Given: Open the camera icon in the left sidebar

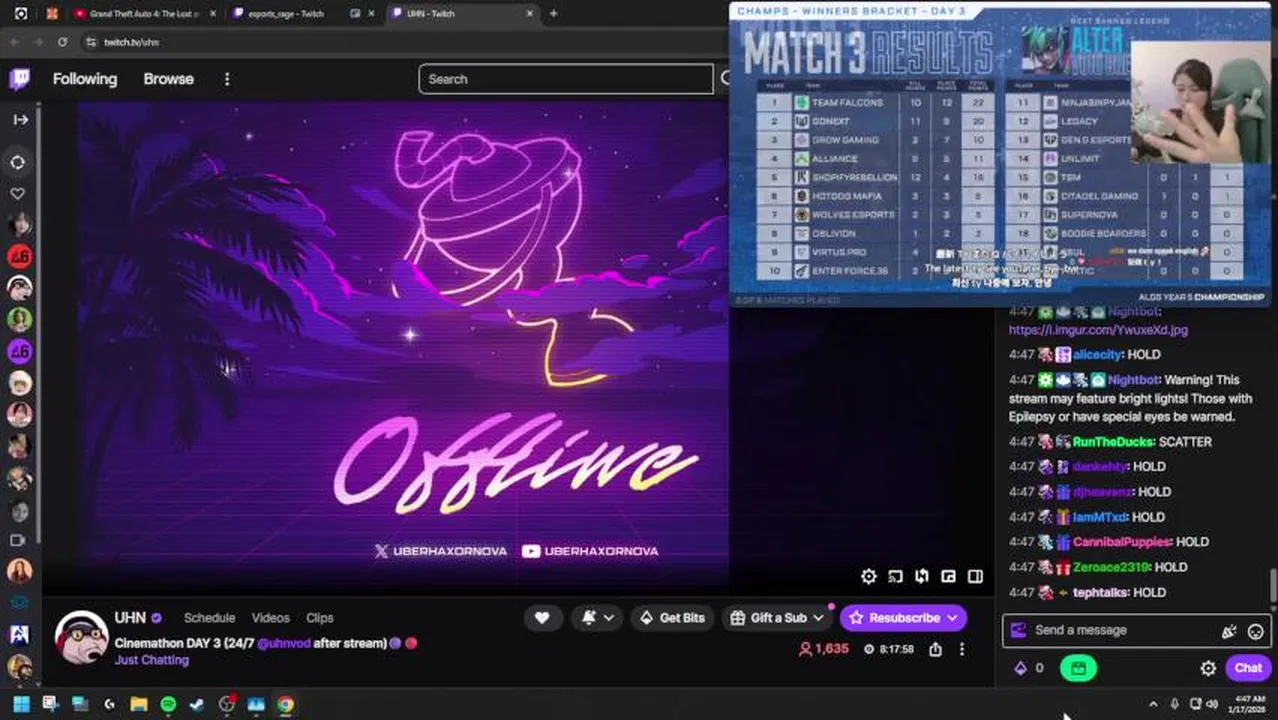Looking at the screenshot, I should tap(18, 540).
